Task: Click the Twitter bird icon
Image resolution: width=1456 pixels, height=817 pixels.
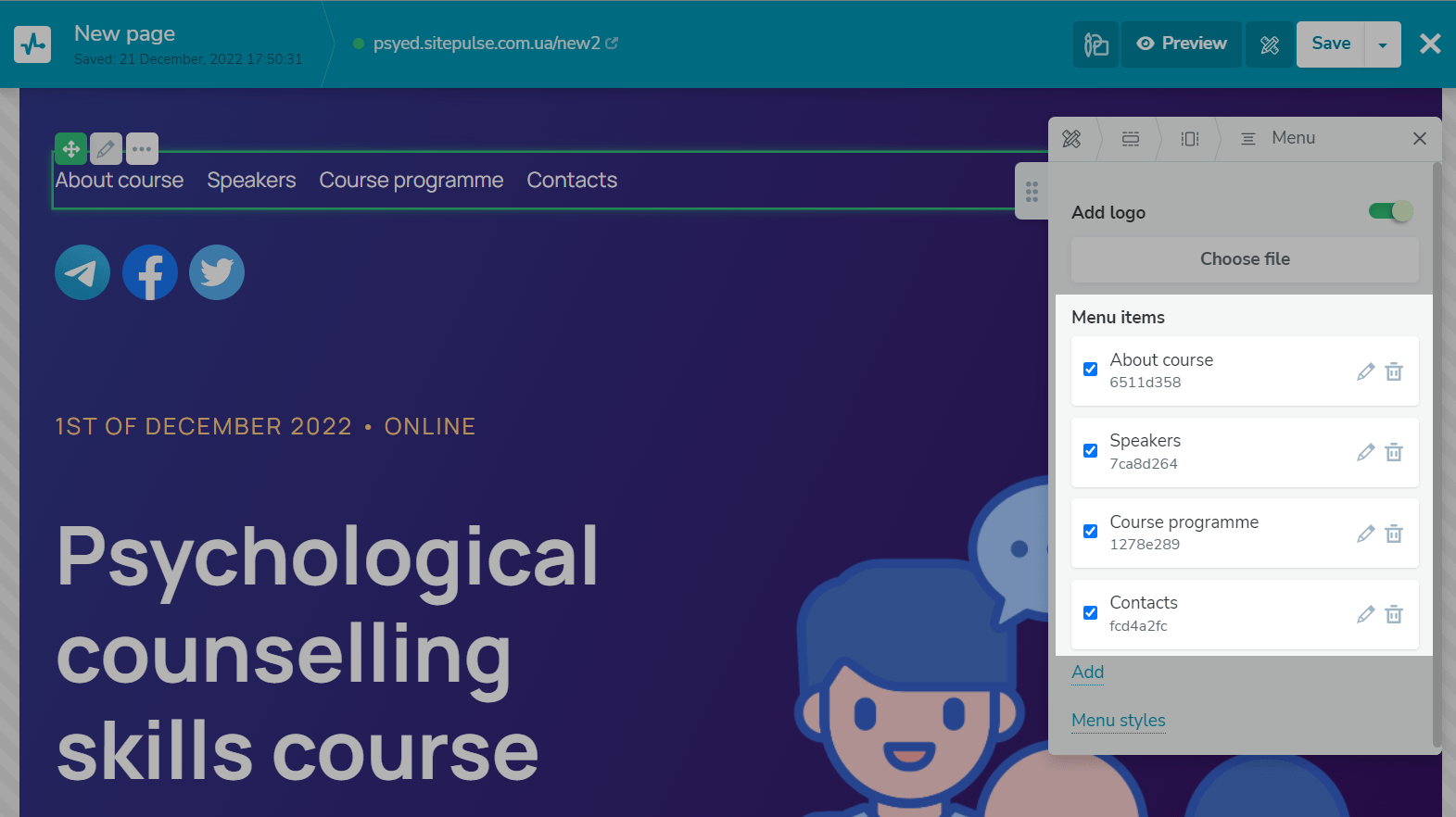Action: [x=217, y=272]
